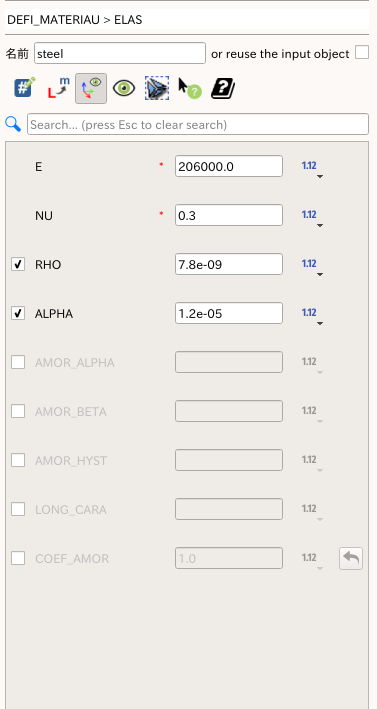Viewport: 377px width, 709px height.
Task: Click the 名前 name label
Action: tap(17, 54)
